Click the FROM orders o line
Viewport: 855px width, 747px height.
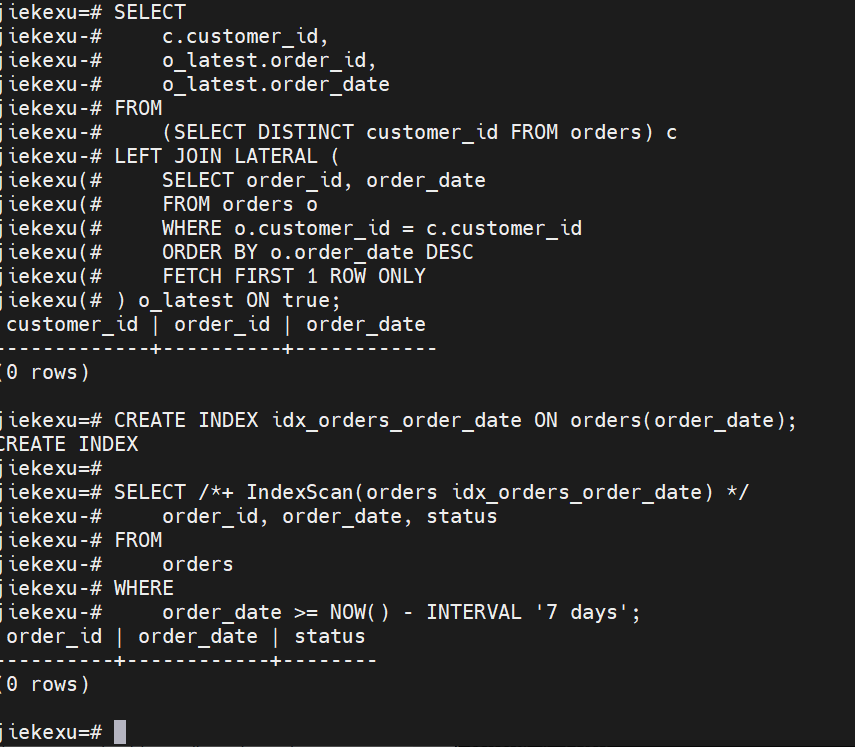coord(240,204)
